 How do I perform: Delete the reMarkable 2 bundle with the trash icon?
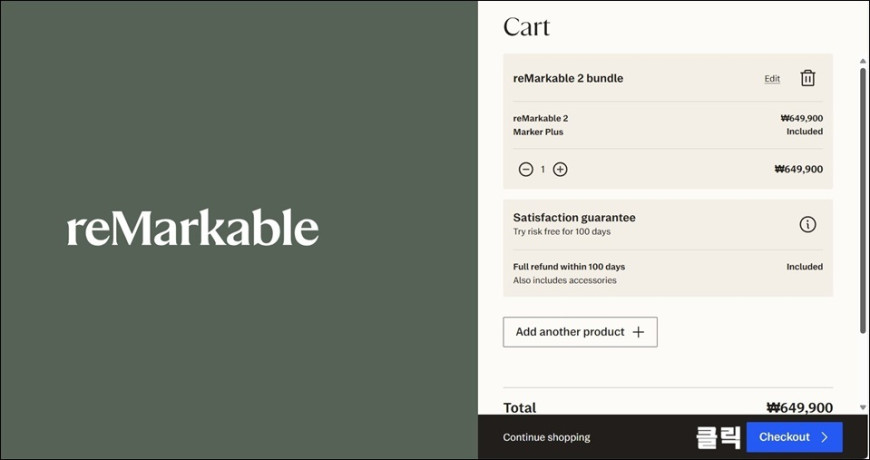click(807, 78)
